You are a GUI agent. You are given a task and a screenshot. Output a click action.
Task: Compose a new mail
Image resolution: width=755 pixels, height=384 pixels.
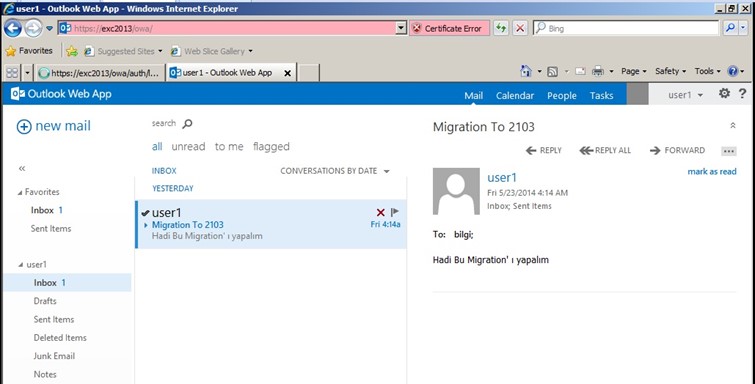point(53,126)
